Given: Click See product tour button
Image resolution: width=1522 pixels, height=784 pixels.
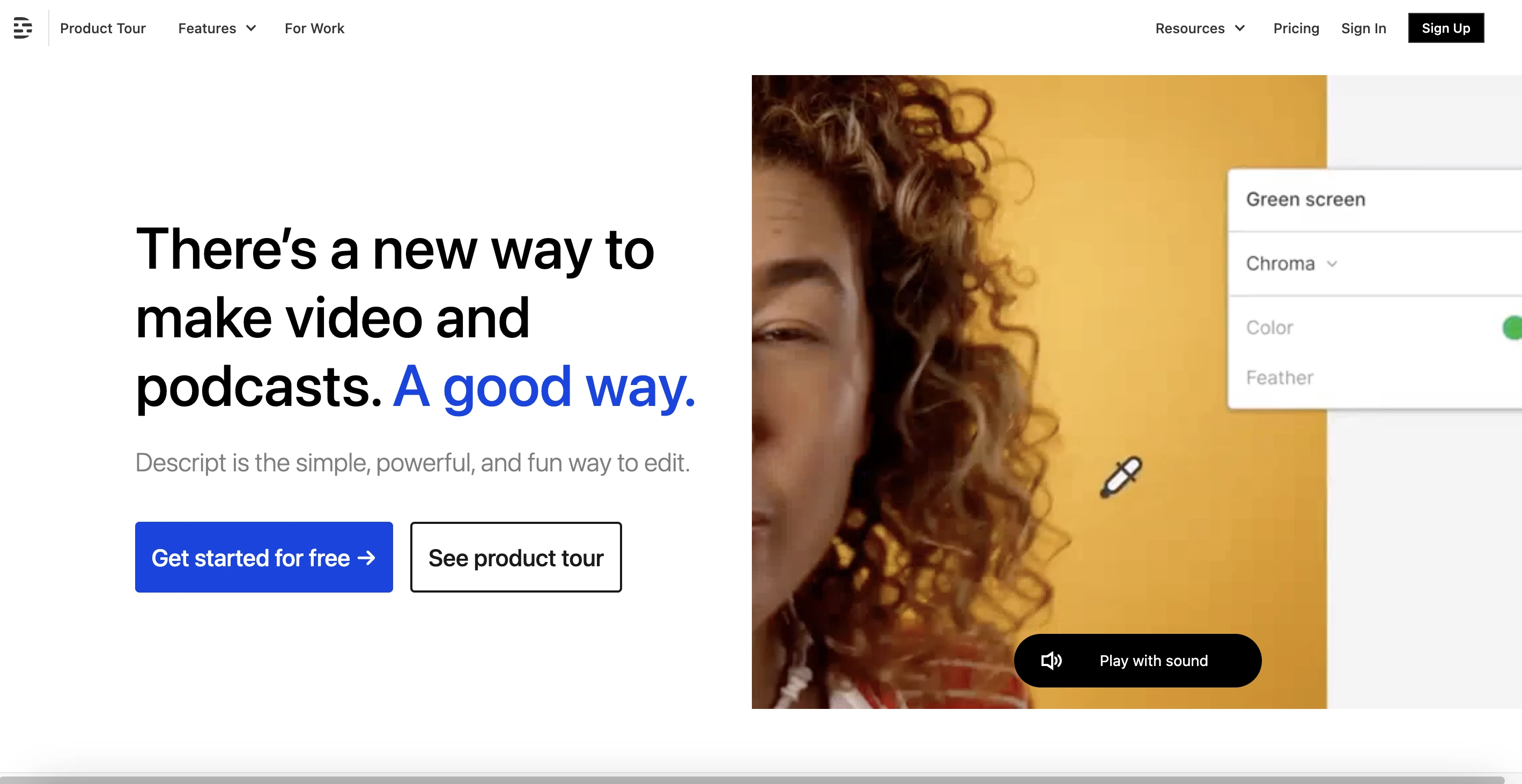Looking at the screenshot, I should pos(516,557).
